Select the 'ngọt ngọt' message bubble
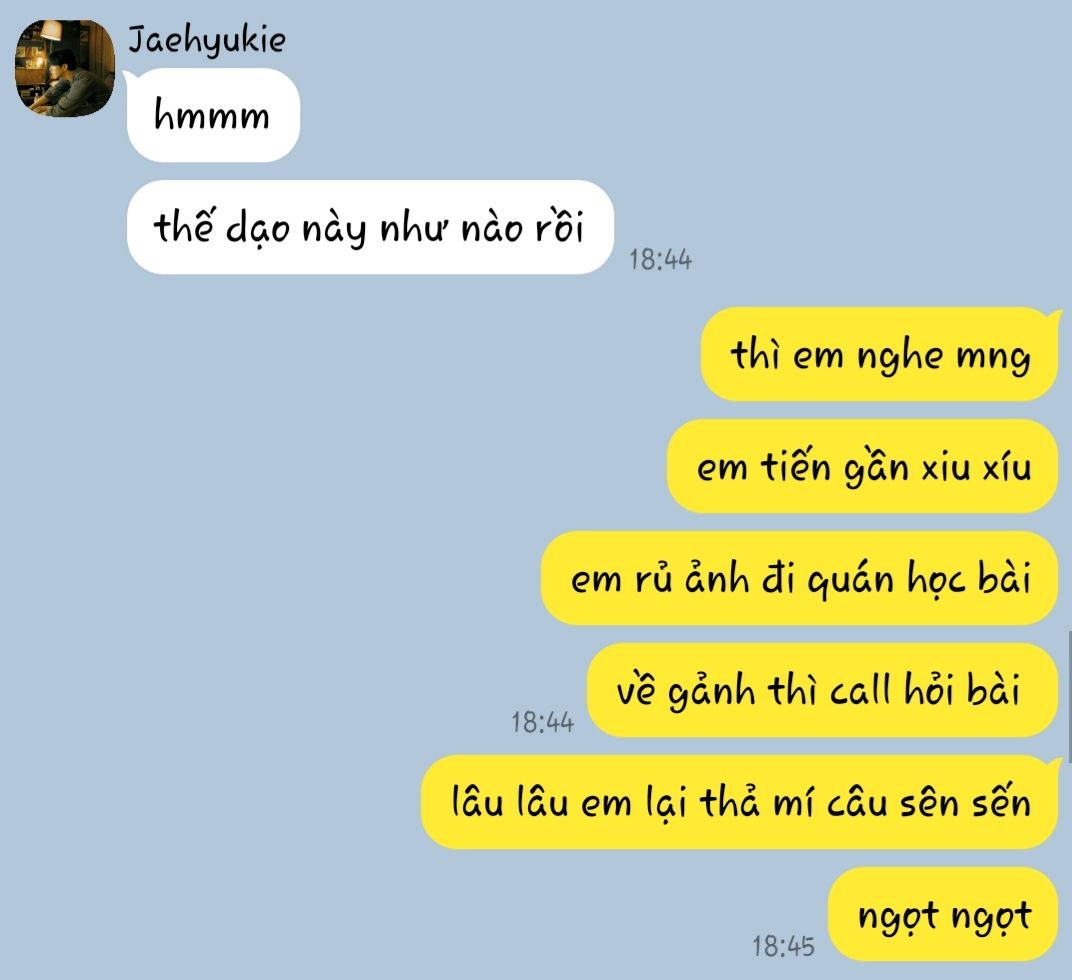 (x=943, y=914)
